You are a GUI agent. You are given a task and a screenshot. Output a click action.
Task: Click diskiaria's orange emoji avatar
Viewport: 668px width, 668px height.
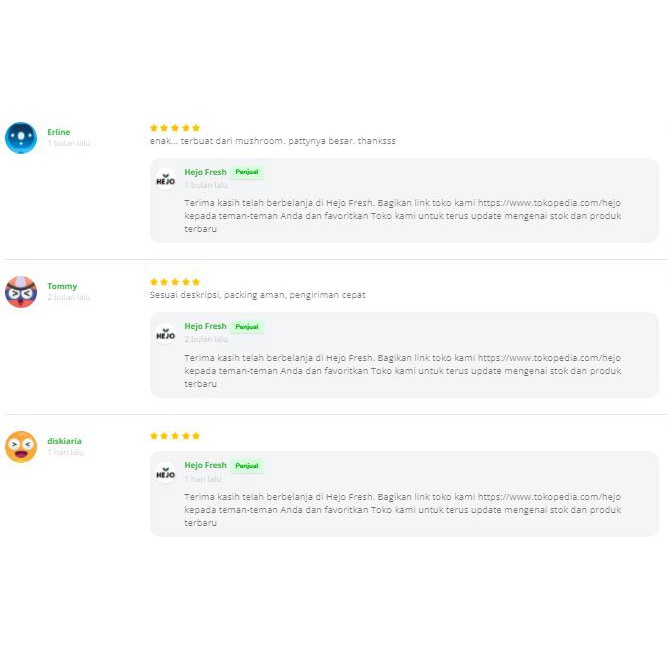coord(21,446)
